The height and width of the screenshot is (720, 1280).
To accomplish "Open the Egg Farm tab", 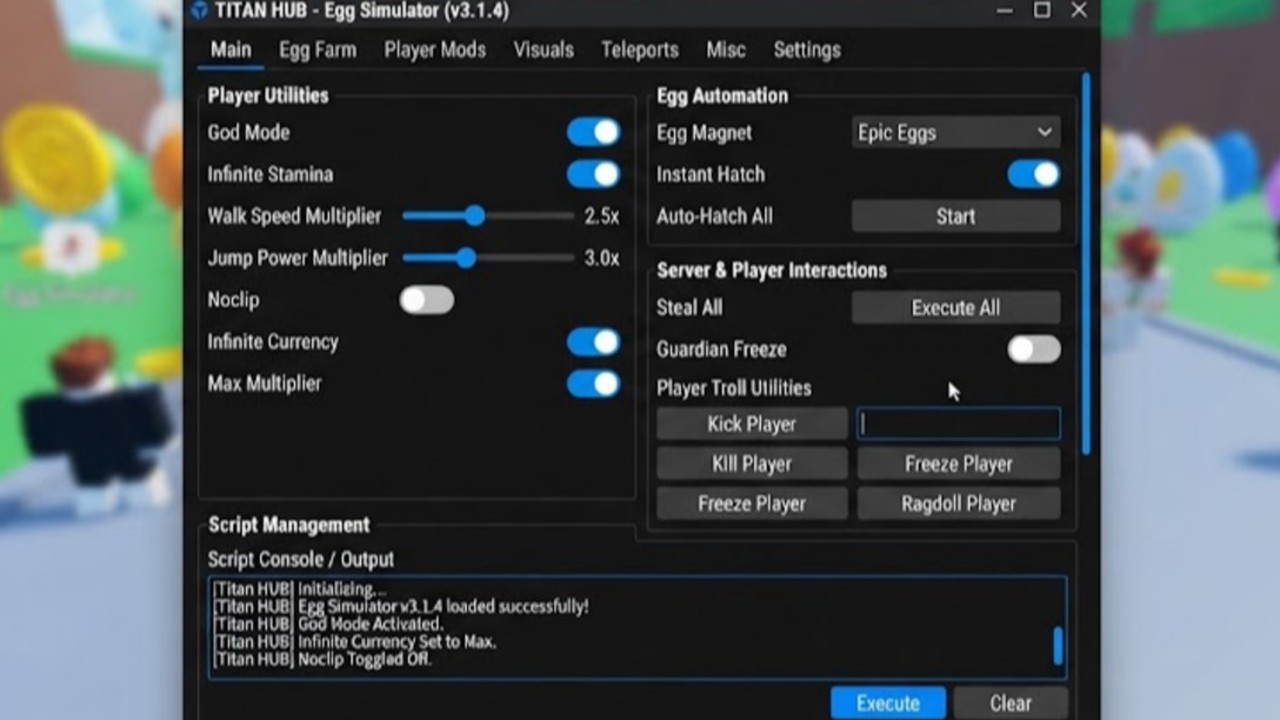I will [x=317, y=50].
